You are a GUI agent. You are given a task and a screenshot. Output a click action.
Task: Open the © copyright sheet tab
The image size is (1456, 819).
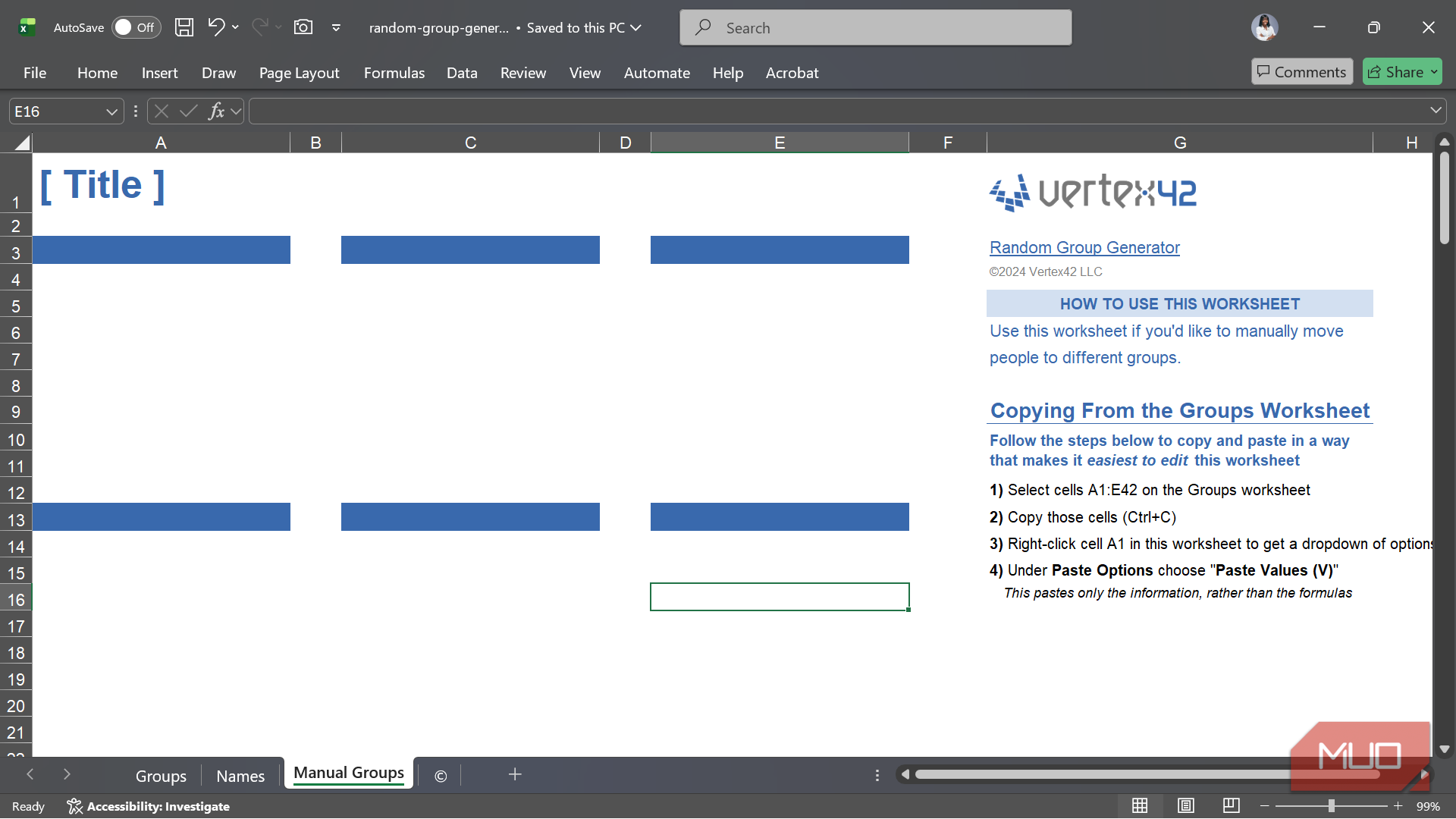441,776
